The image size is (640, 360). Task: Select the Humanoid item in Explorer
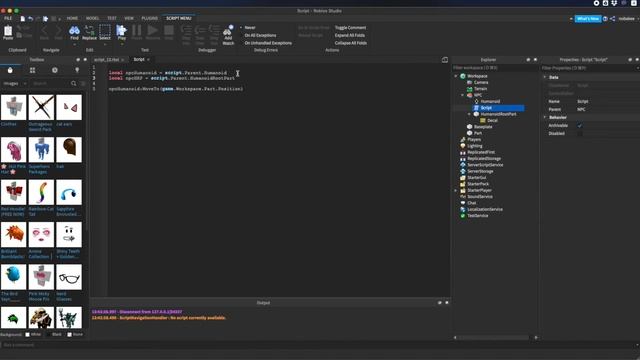tap(490, 101)
